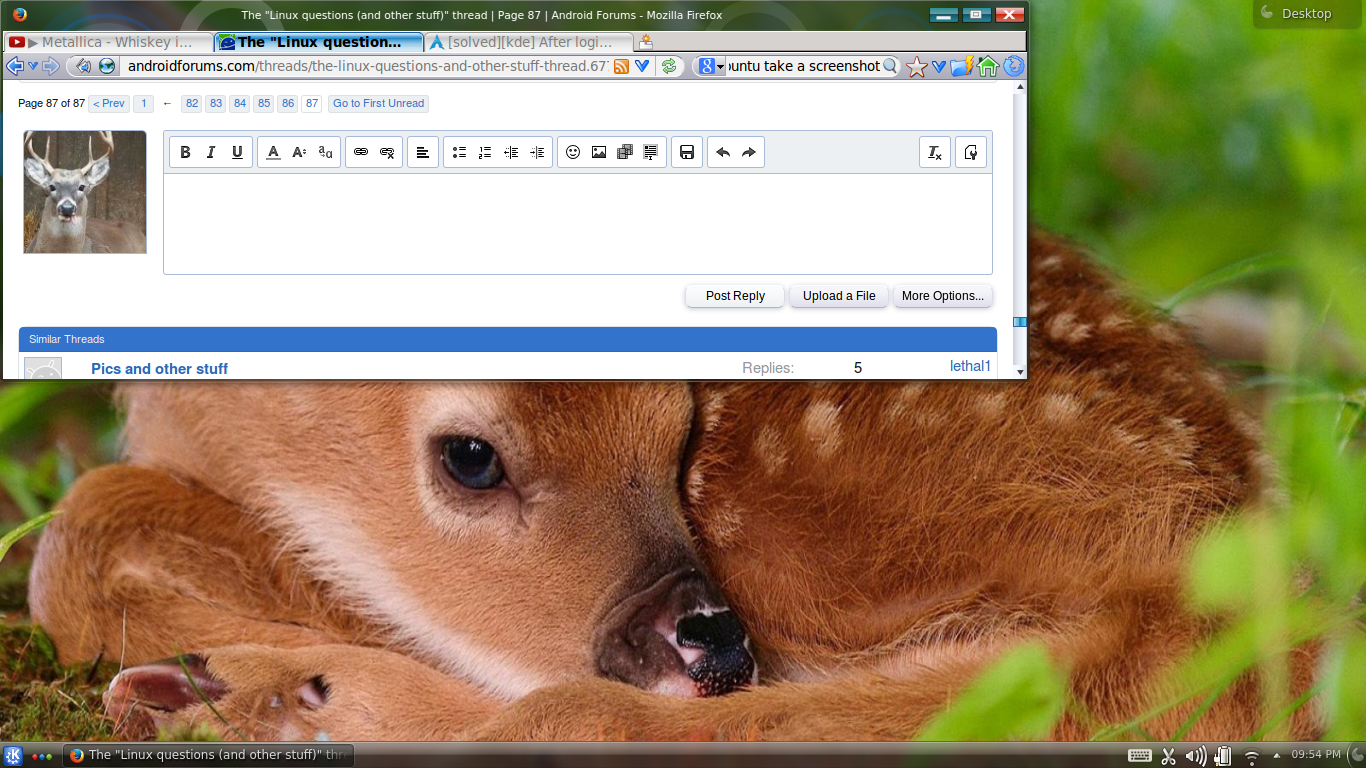Go to page 83 of the thread
This screenshot has width=1366, height=768.
point(216,103)
